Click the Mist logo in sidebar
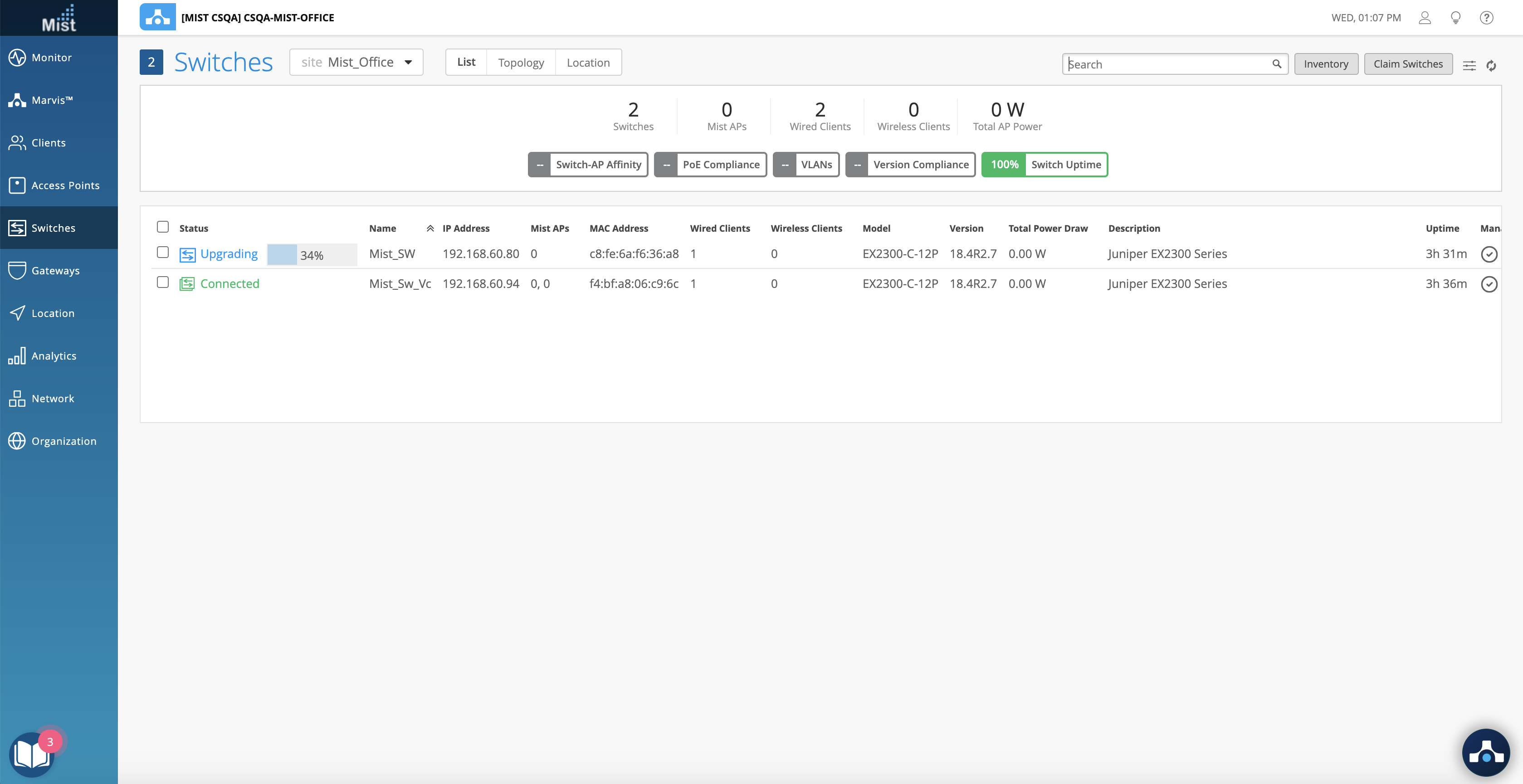This screenshot has width=1523, height=784. (x=59, y=18)
